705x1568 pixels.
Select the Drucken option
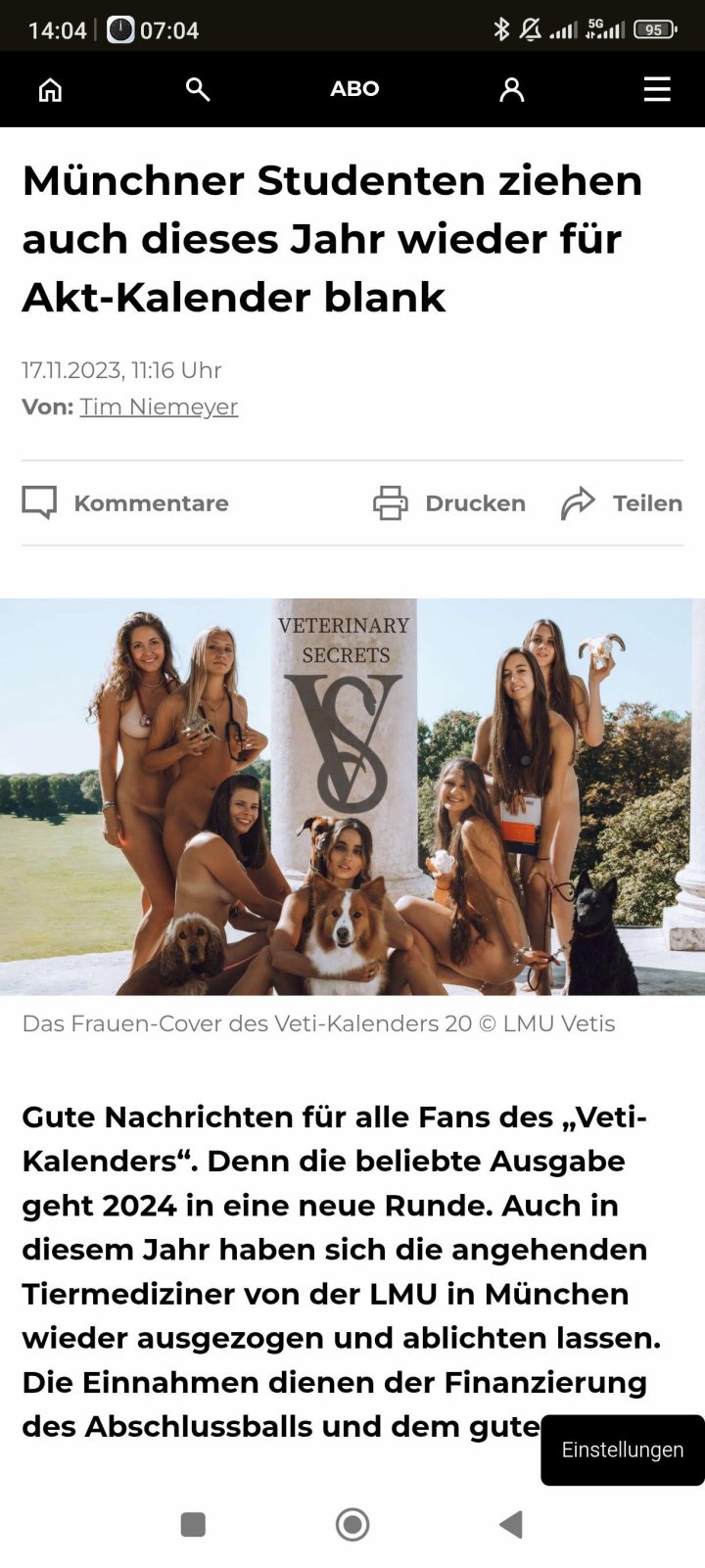[x=475, y=503]
